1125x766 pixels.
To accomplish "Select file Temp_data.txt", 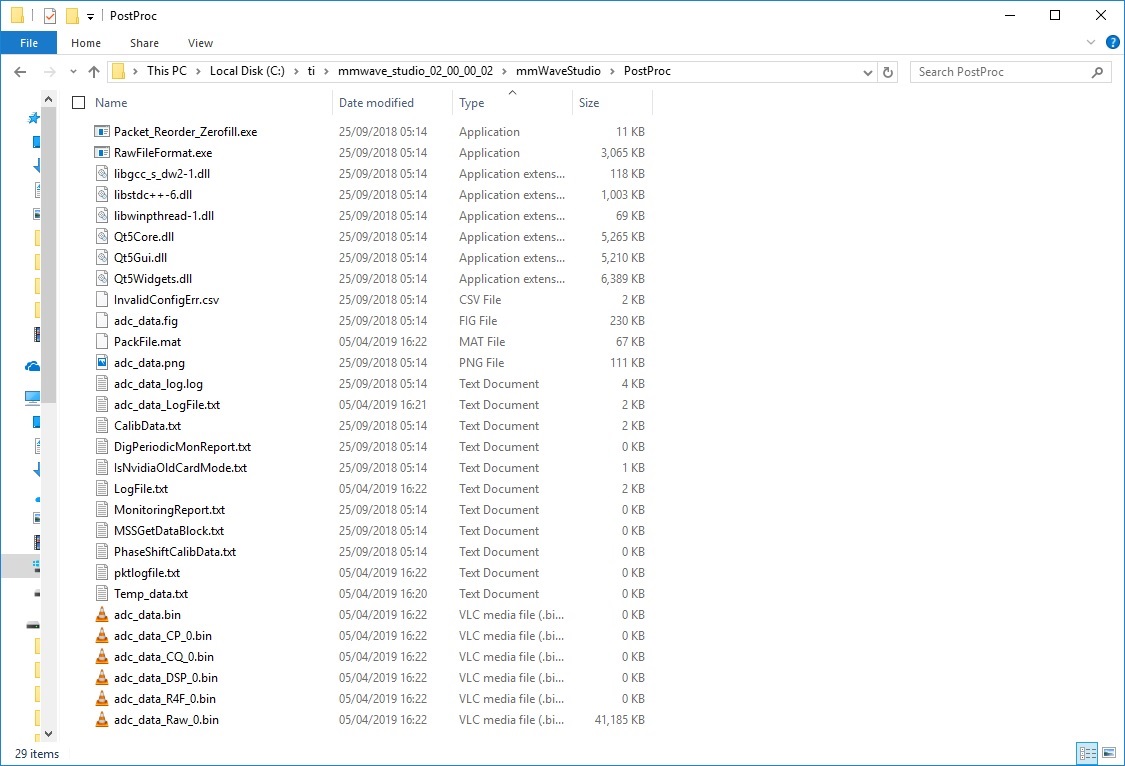I will coord(151,594).
